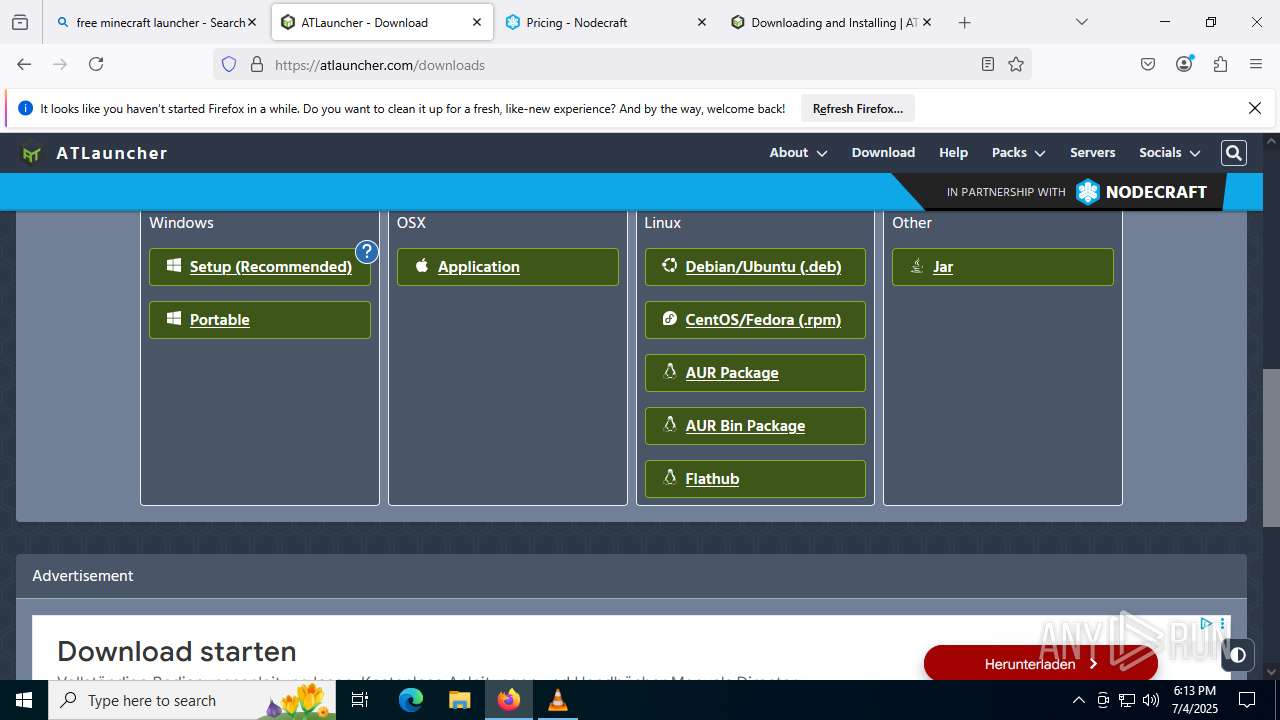Screen dimensions: 1280x720
Task: Go back with the browser back arrow
Action: (x=24, y=64)
